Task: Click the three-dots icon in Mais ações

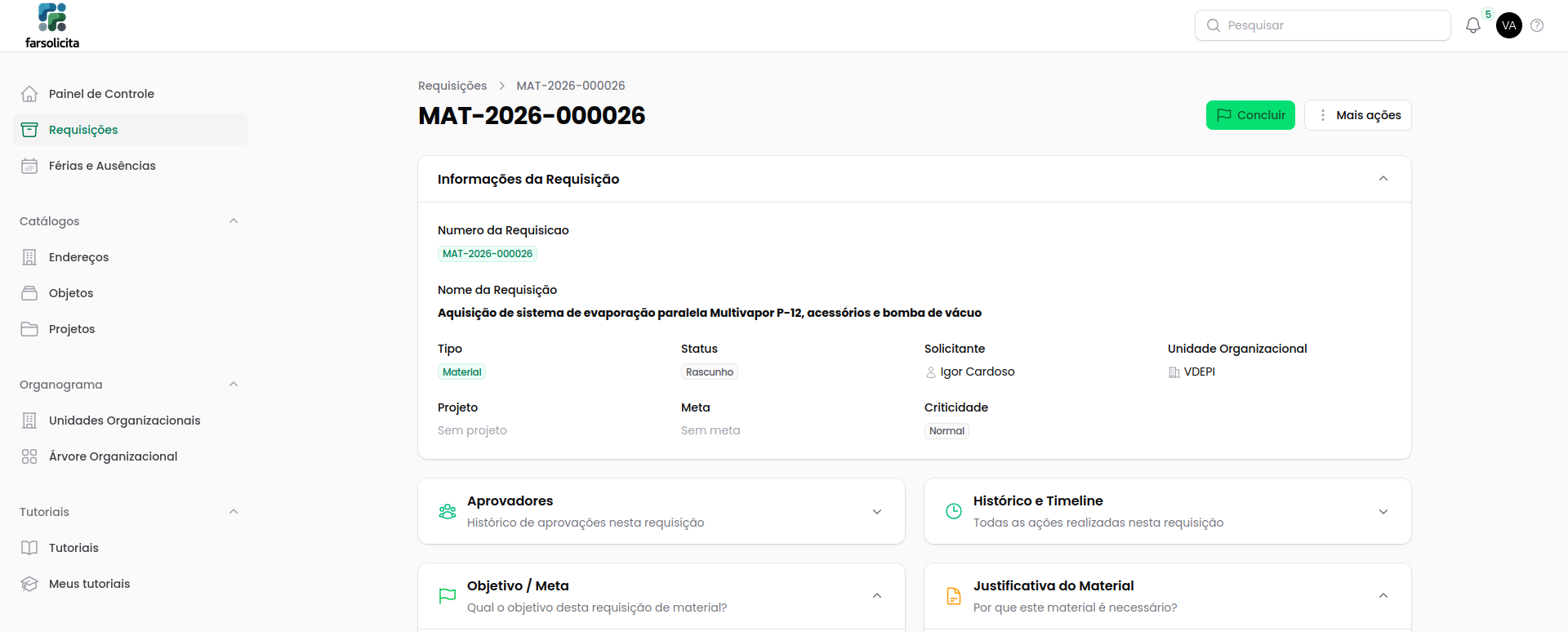Action: point(1323,115)
